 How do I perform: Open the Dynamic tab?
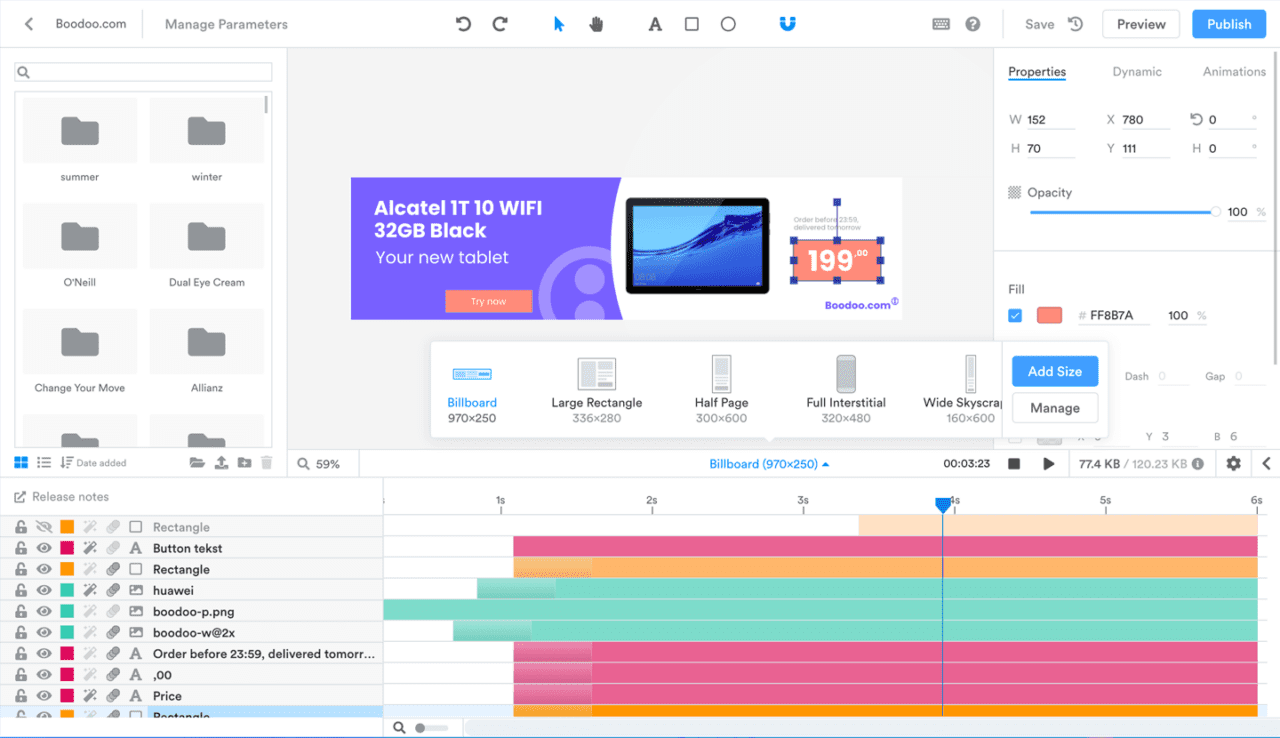[1139, 71]
